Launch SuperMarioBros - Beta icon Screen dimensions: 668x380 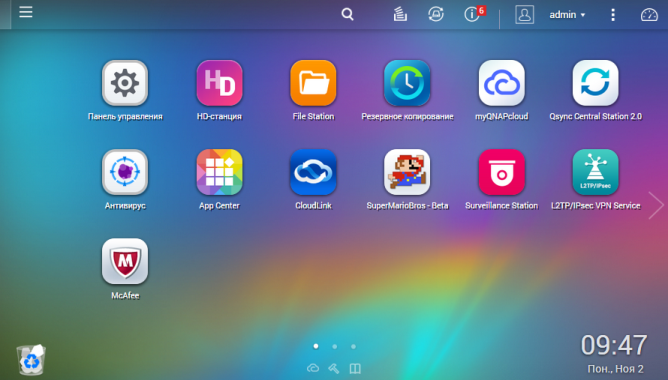coord(407,172)
